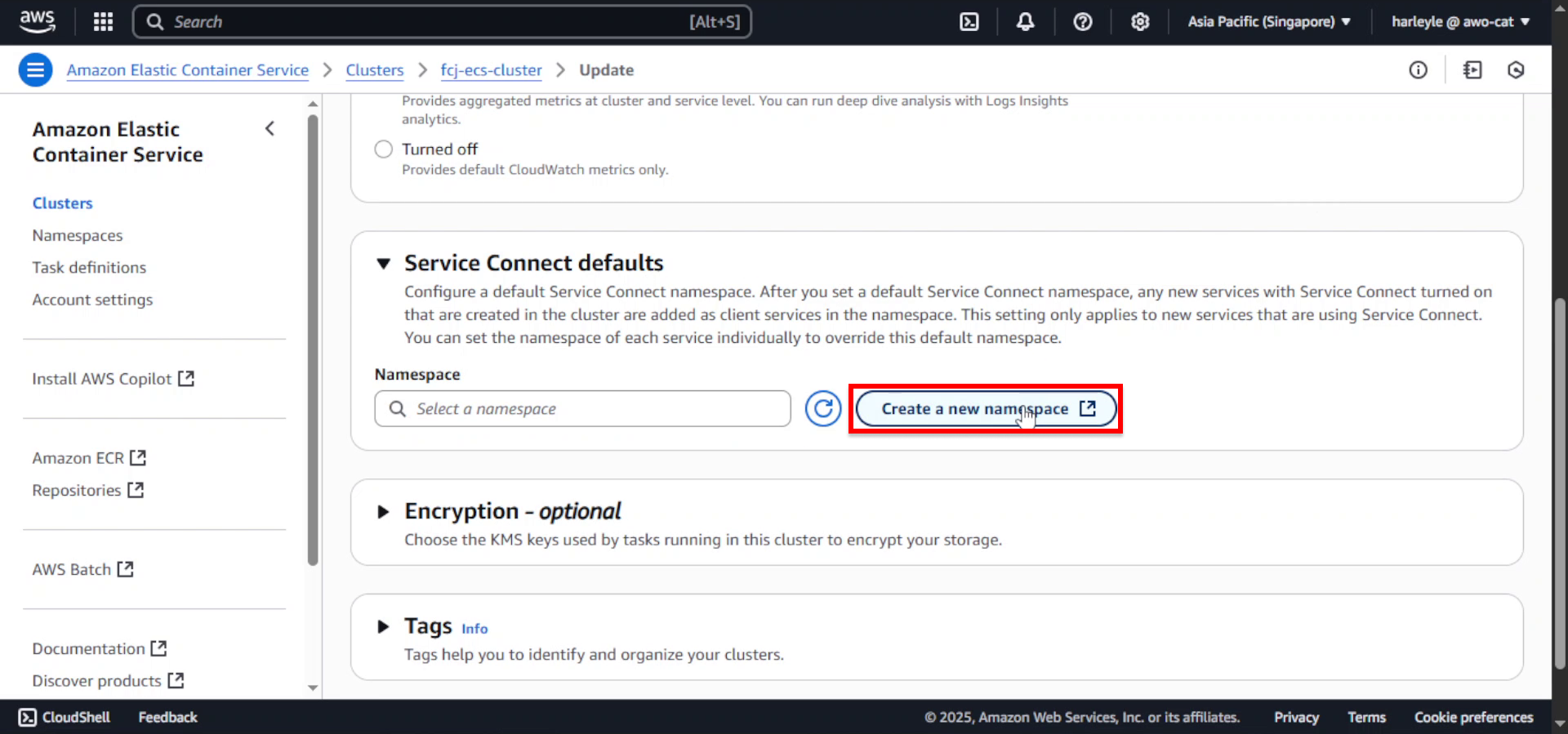Click the sidebar scroll-up arrow
This screenshot has height=734, width=1568.
click(313, 104)
